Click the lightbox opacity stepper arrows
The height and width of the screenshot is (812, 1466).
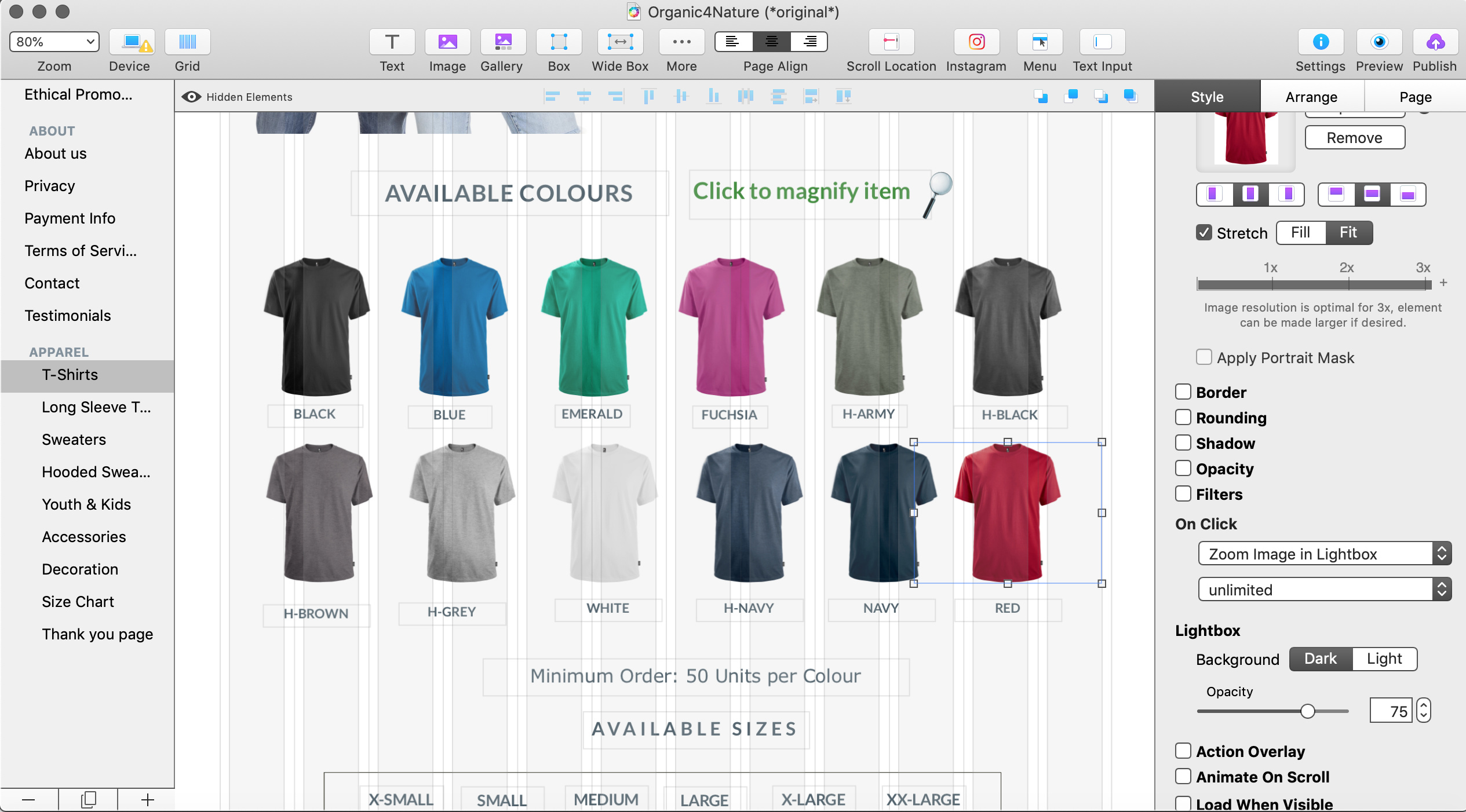tap(1424, 711)
